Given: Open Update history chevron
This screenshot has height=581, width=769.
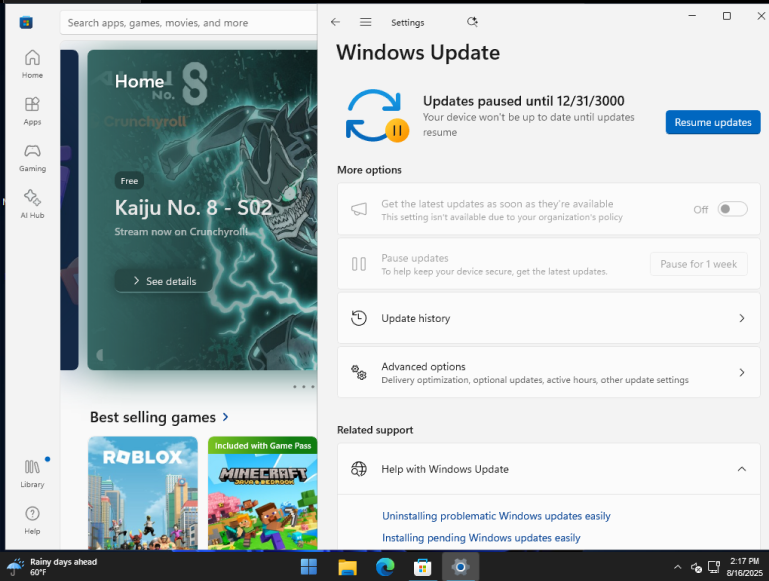Looking at the screenshot, I should [x=742, y=318].
